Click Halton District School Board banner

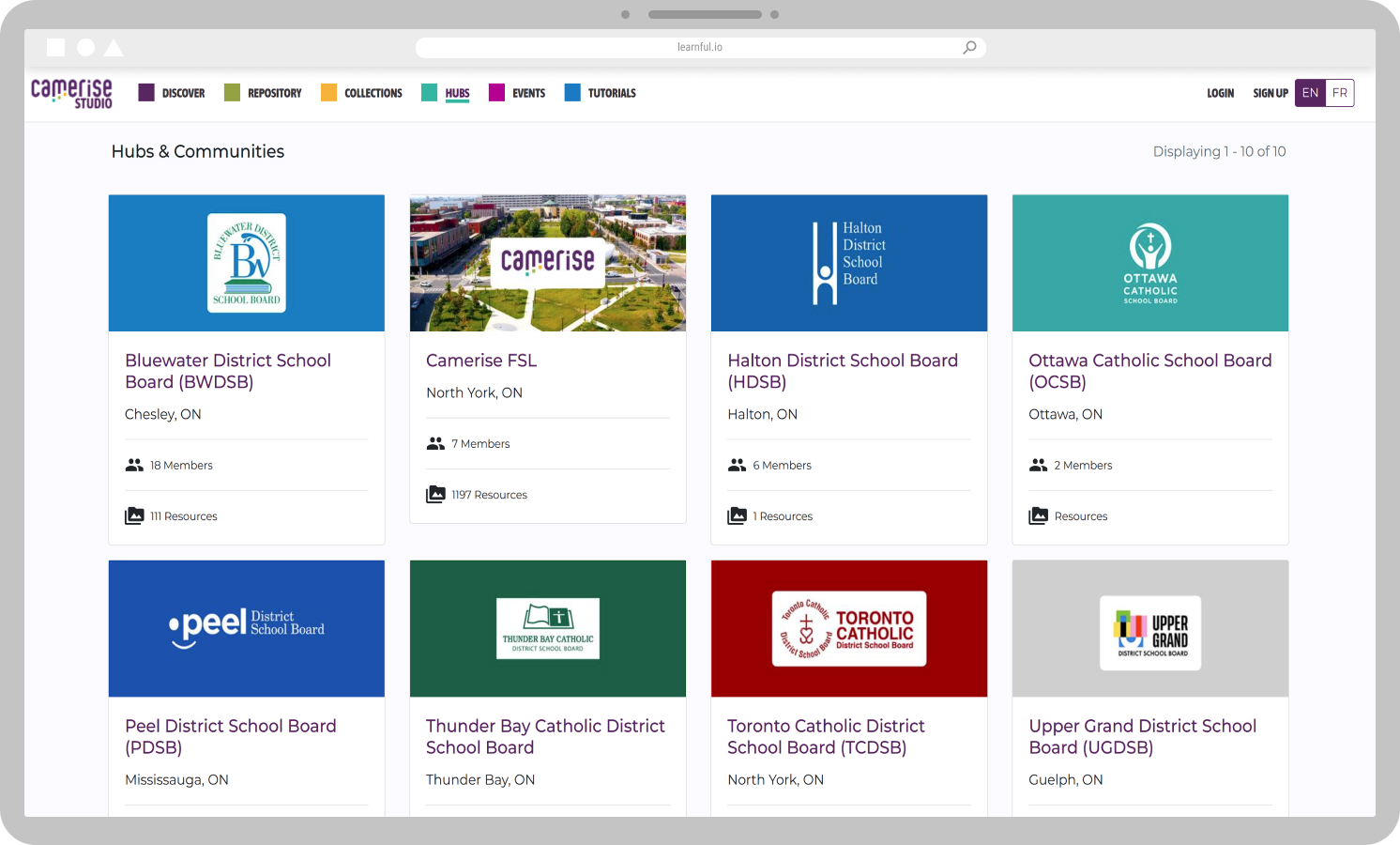point(849,263)
